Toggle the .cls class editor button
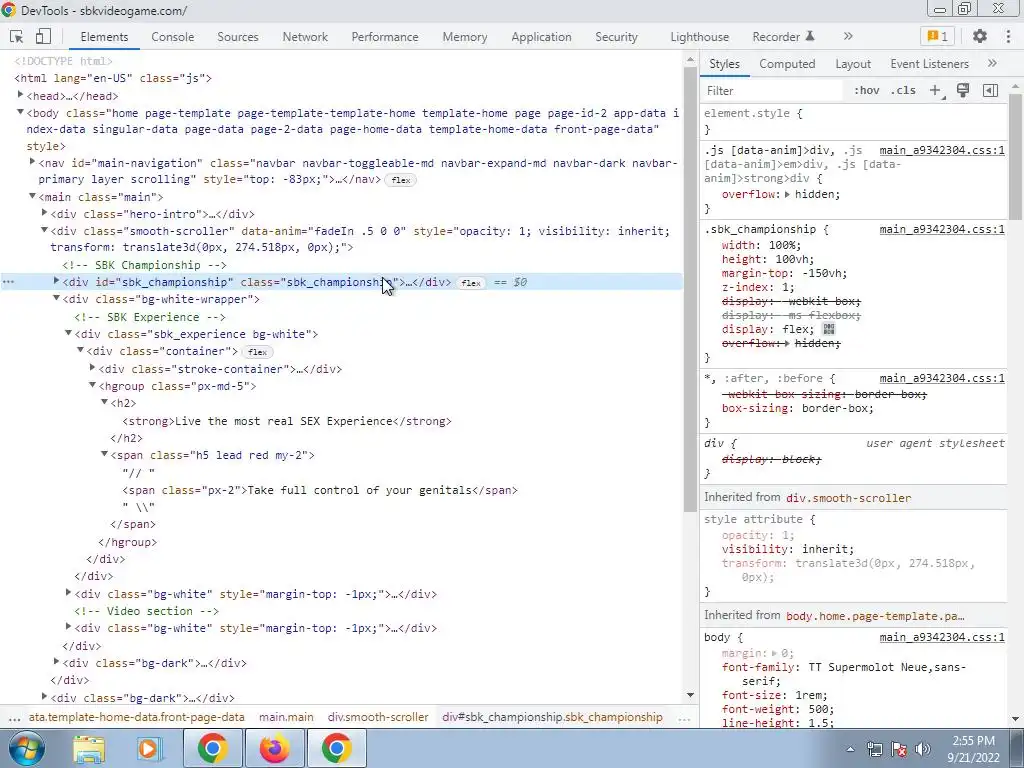The width and height of the screenshot is (1024, 768). coord(903,91)
